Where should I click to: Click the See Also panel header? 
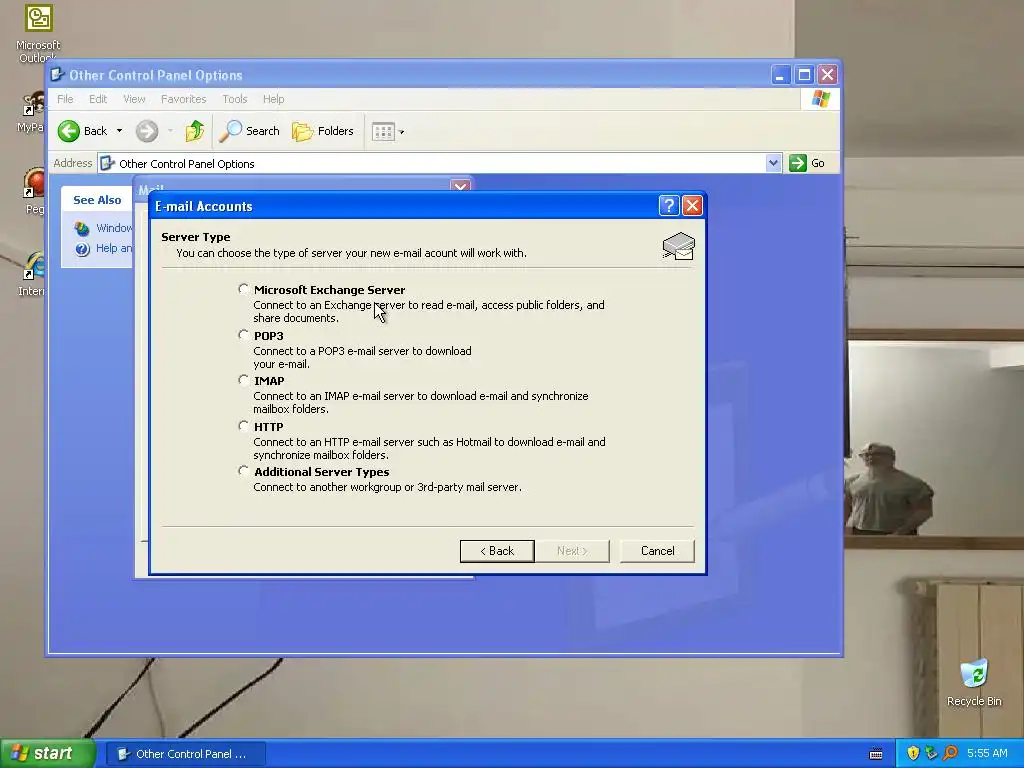97,200
